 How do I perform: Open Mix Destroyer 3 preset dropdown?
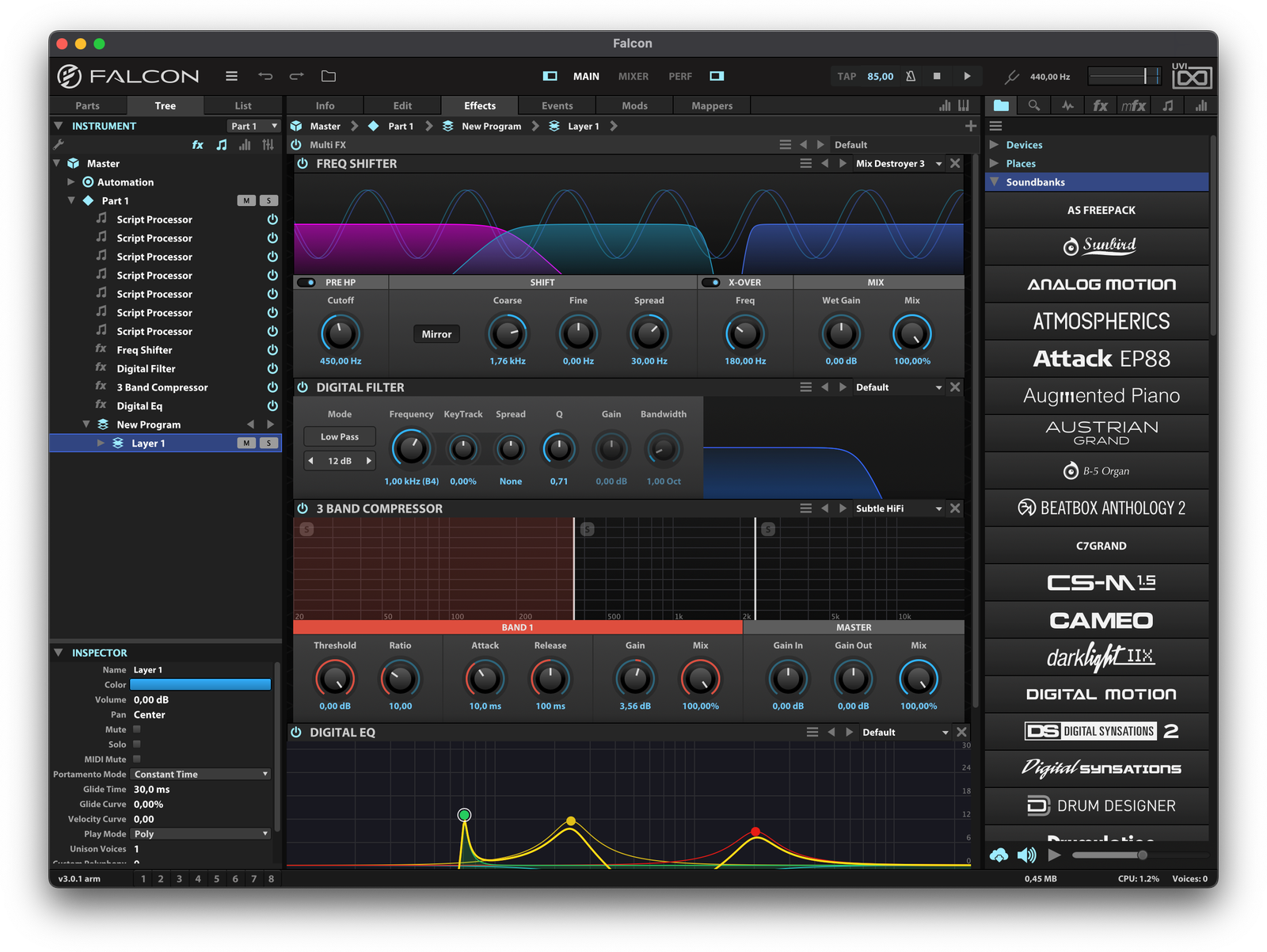[899, 163]
